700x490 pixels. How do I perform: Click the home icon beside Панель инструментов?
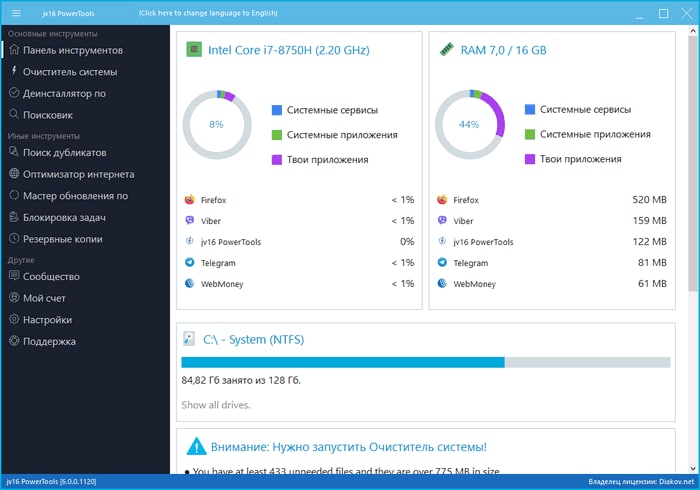coord(14,50)
